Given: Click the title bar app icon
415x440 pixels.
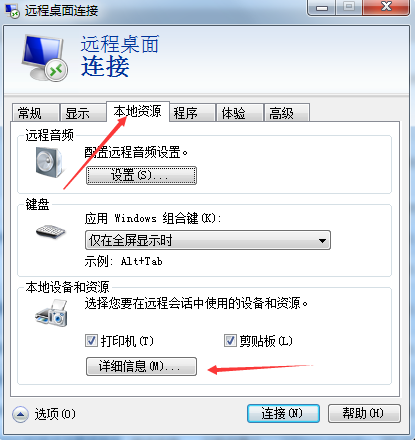Looking at the screenshot, I should coord(12,11).
